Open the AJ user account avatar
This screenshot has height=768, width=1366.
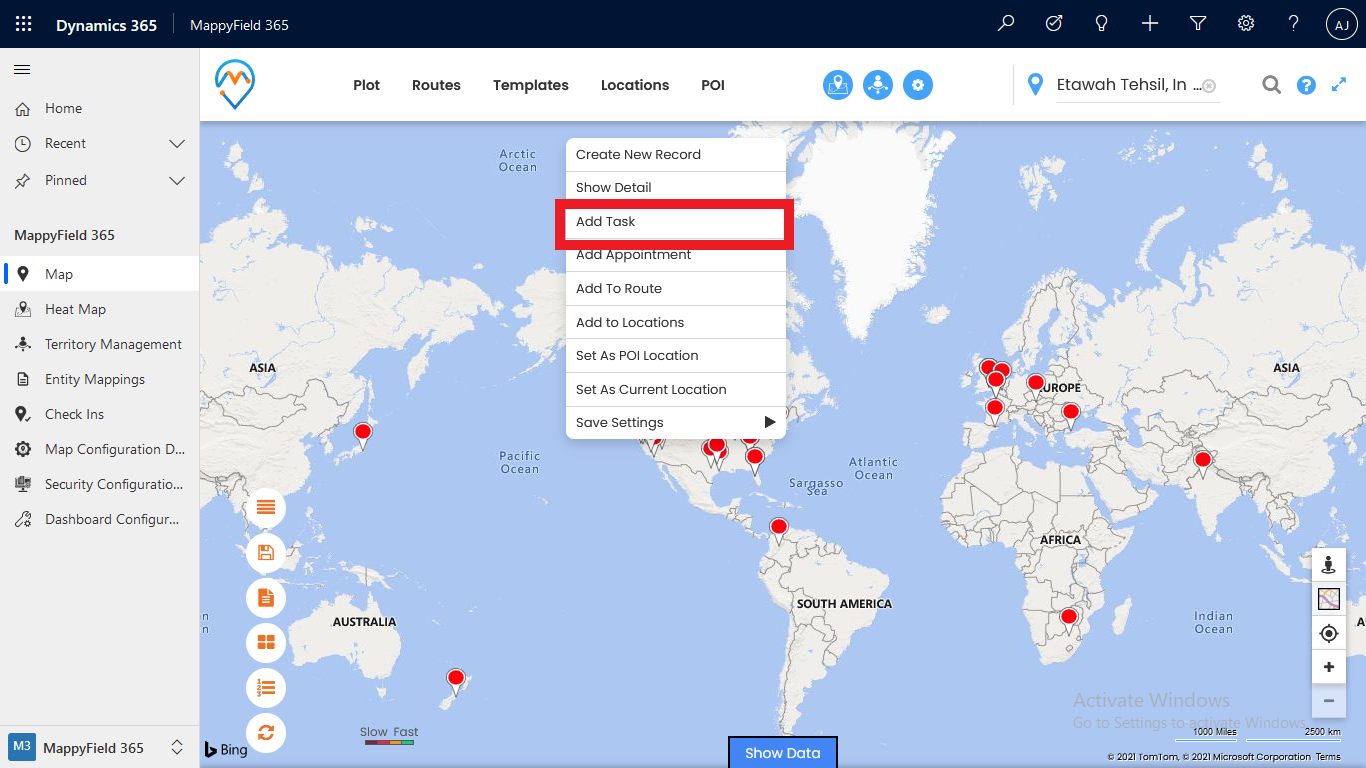click(1342, 25)
